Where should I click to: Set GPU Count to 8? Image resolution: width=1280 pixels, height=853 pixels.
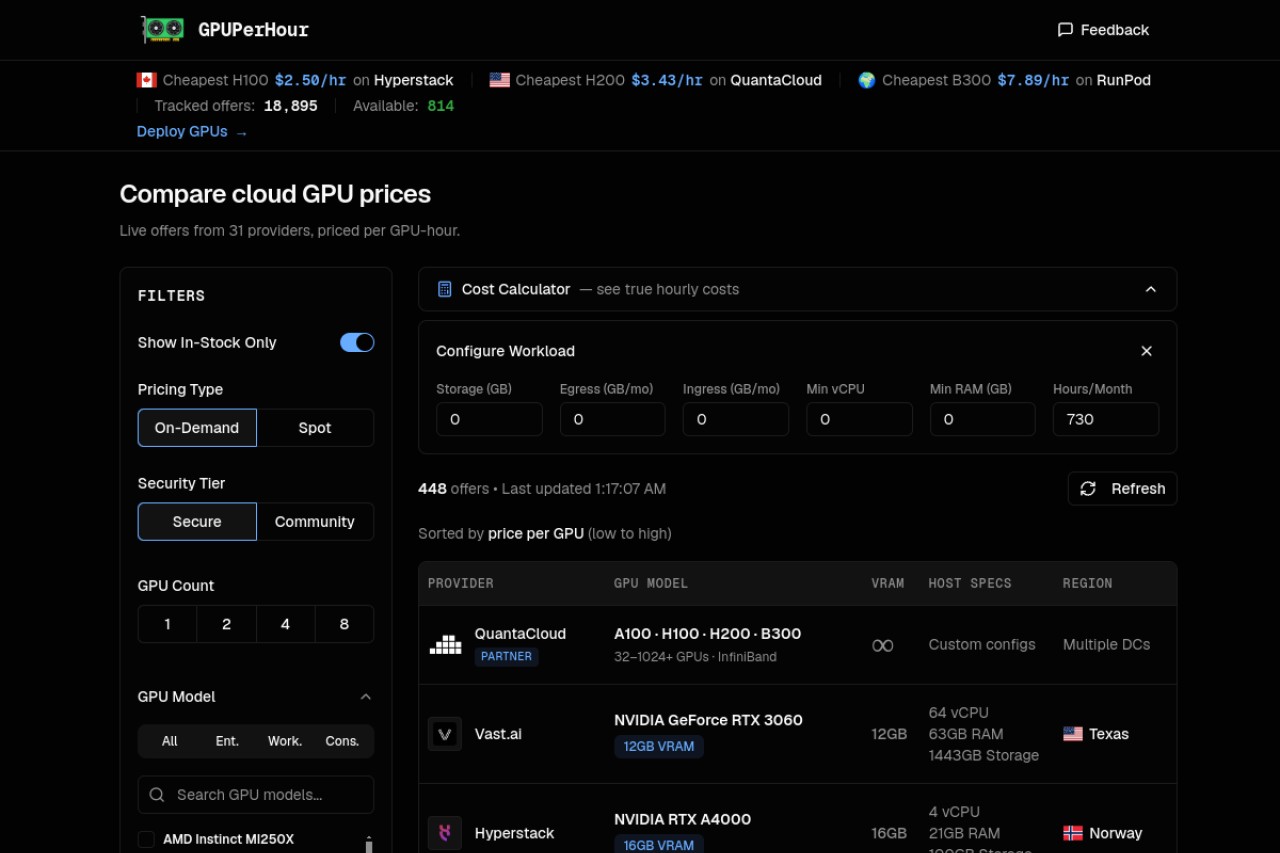pyautogui.click(x=344, y=624)
